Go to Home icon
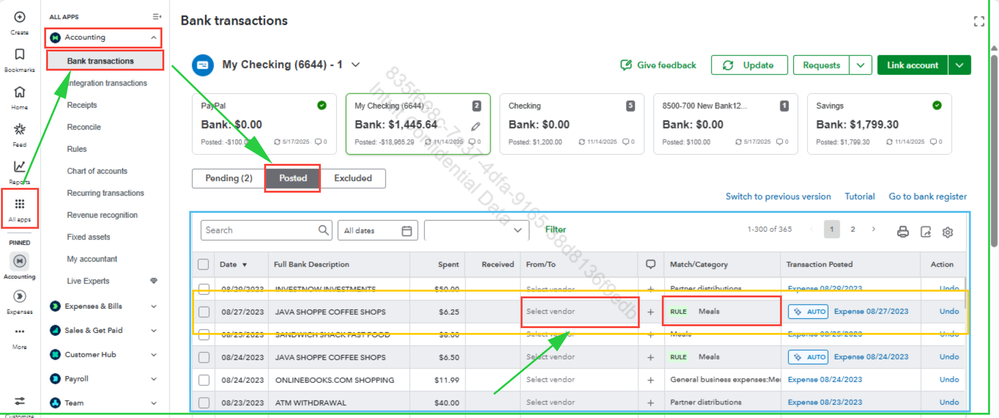The image size is (999, 418). tap(19, 92)
